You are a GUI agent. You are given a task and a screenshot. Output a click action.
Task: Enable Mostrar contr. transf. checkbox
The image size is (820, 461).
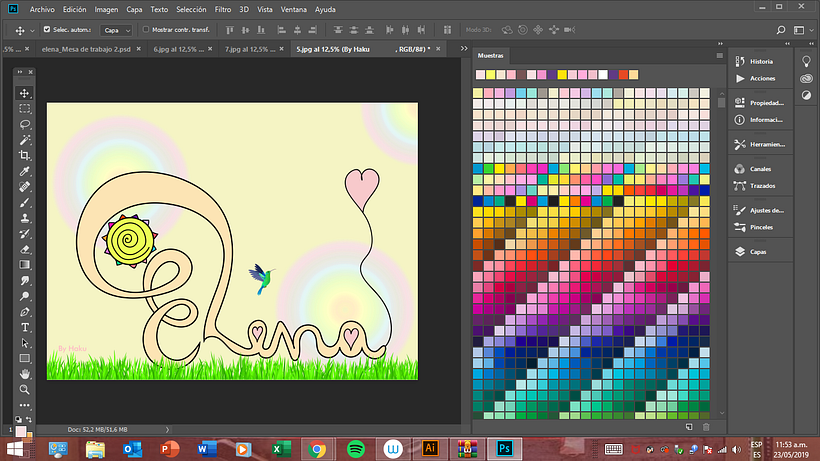146,30
